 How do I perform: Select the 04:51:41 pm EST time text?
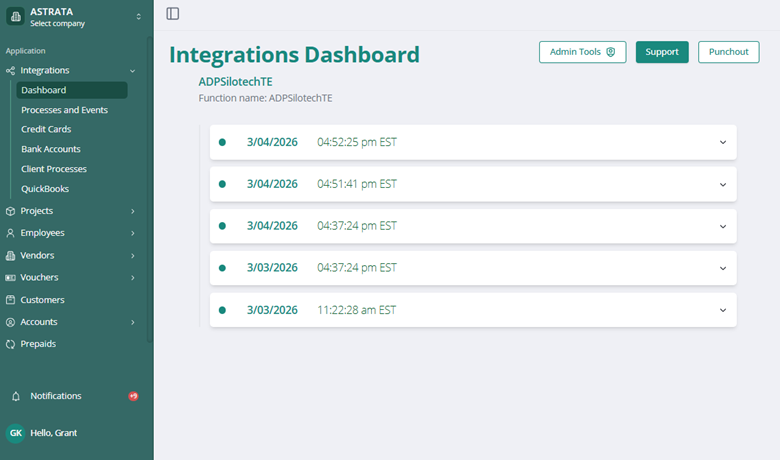point(357,184)
